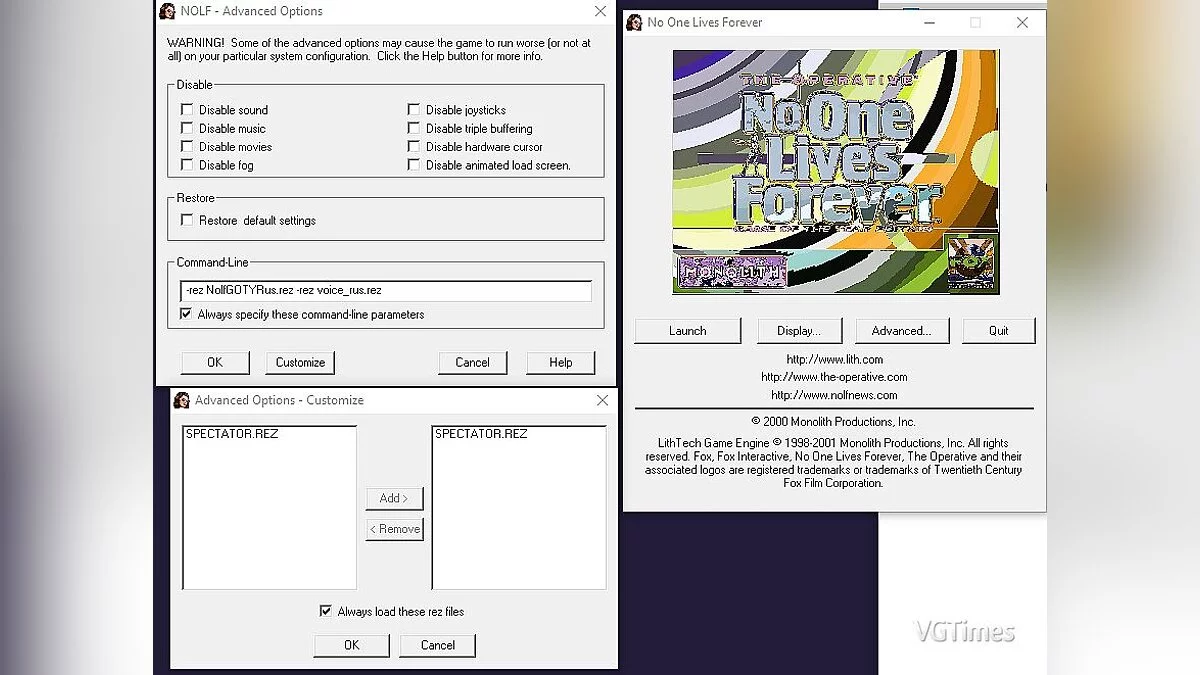Check Disable triple buffering
The image size is (1200, 675).
pos(414,128)
